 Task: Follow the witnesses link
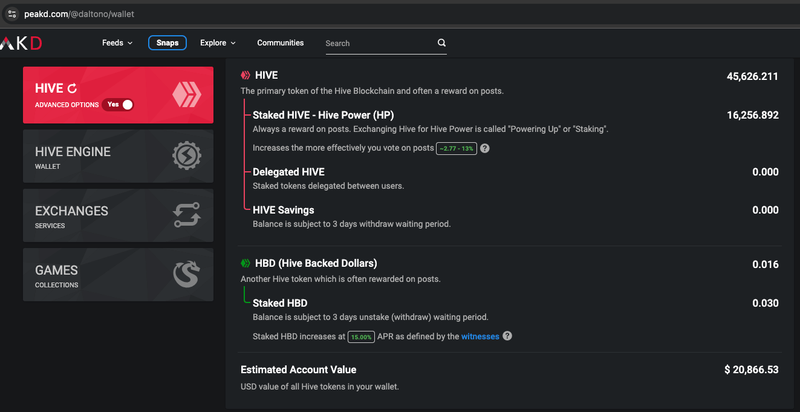tap(479, 336)
